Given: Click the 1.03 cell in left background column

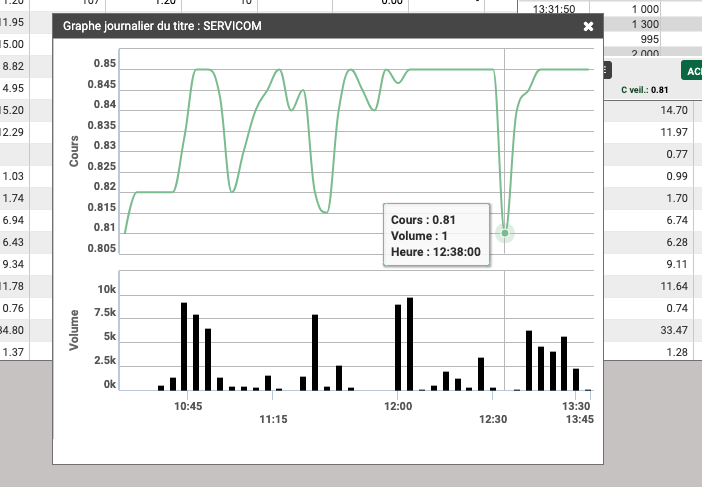Looking at the screenshot, I should tap(13, 176).
